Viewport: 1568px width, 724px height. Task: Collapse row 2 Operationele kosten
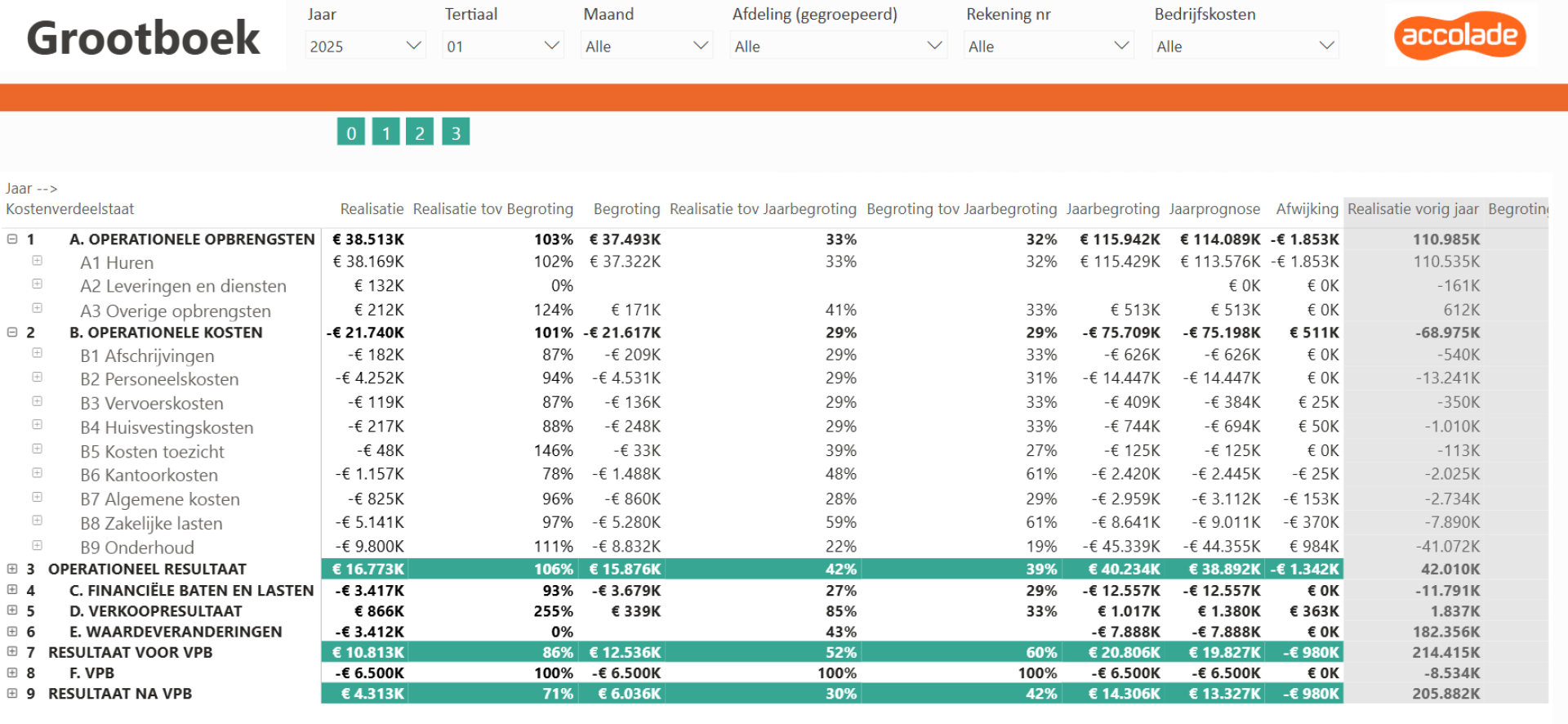[12, 333]
